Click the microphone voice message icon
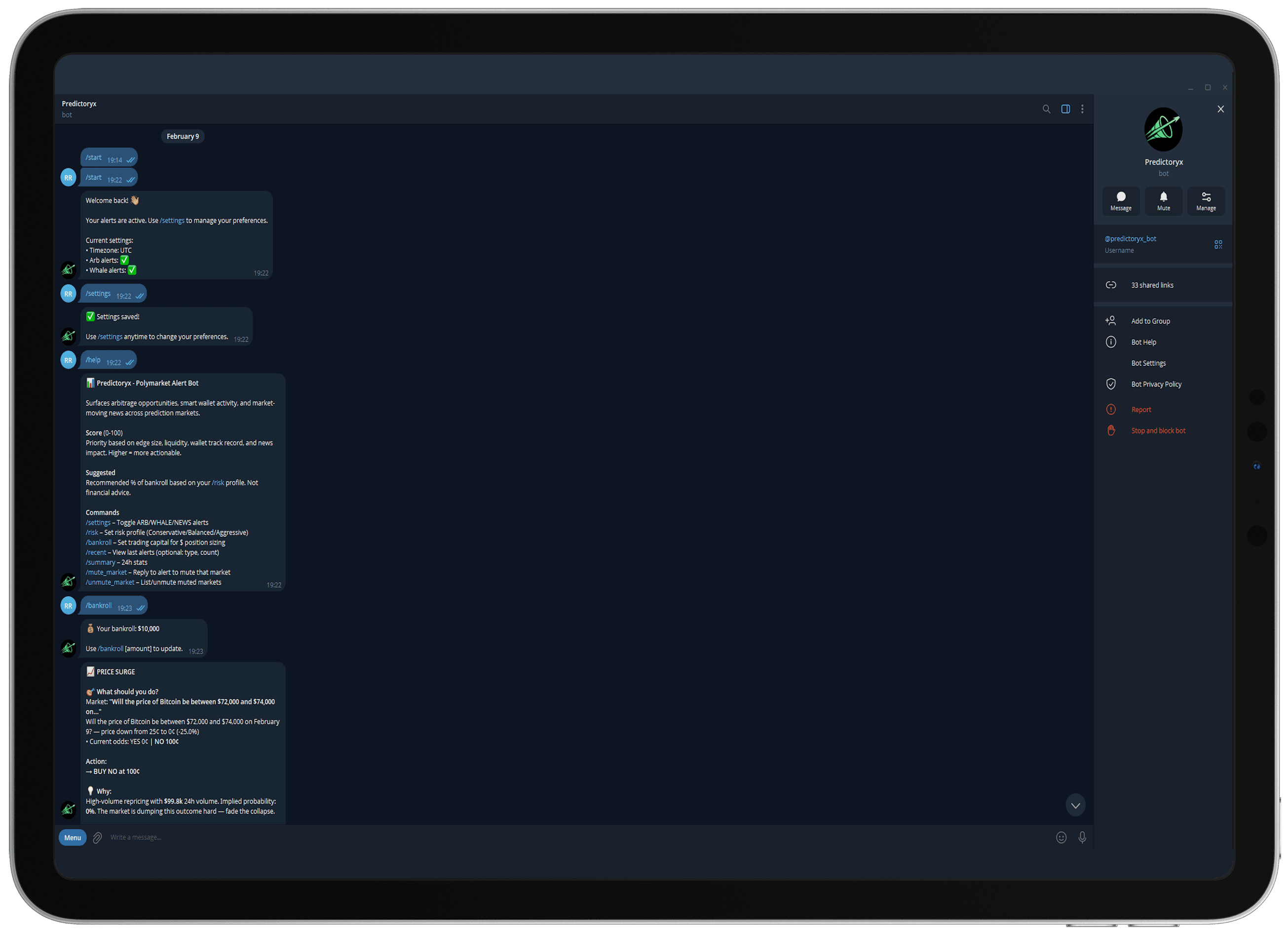Screen dimensions: 1288x933 pyautogui.click(x=1082, y=838)
